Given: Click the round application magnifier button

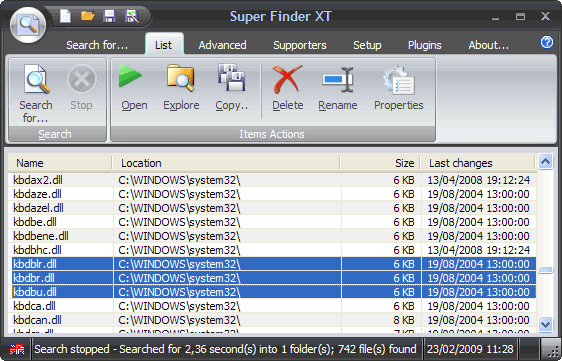Looking at the screenshot, I should pos(28,25).
